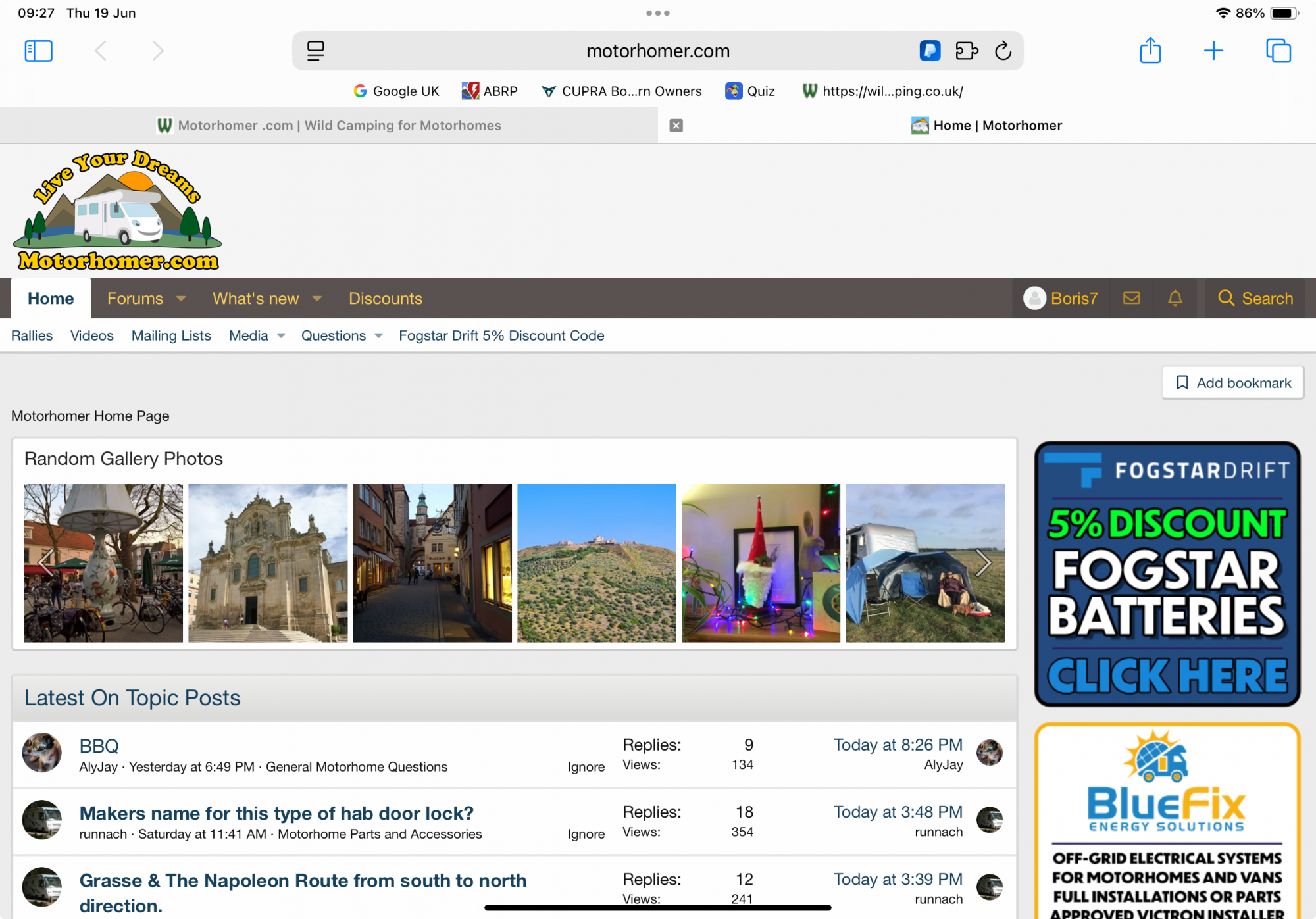Go to the Videos page
The height and width of the screenshot is (919, 1316).
(92, 335)
